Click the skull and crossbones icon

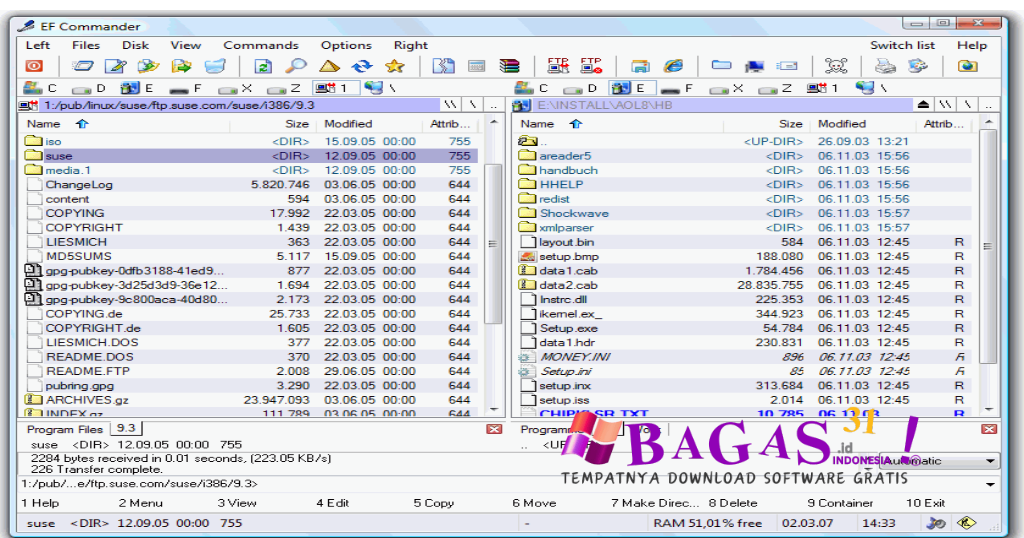point(836,65)
